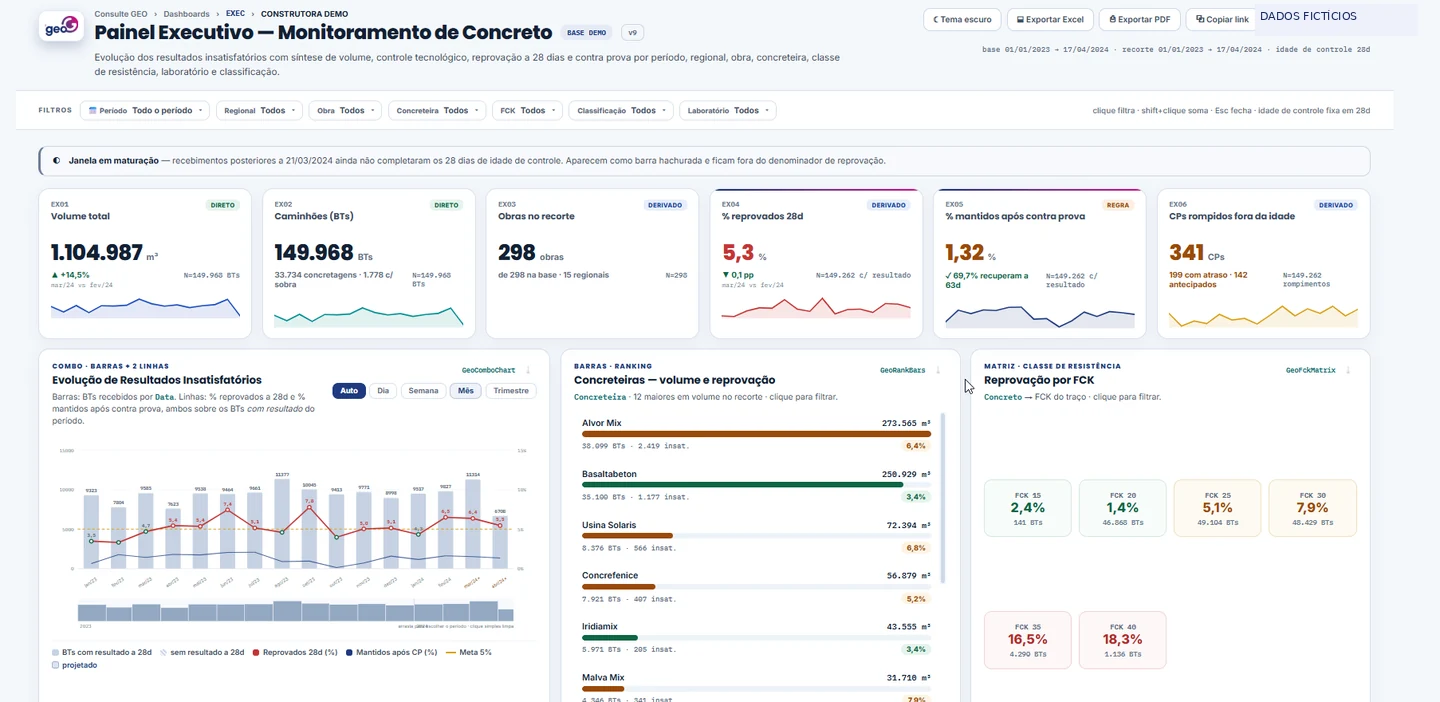Open % mantidos após contra prova card

click(1040, 263)
